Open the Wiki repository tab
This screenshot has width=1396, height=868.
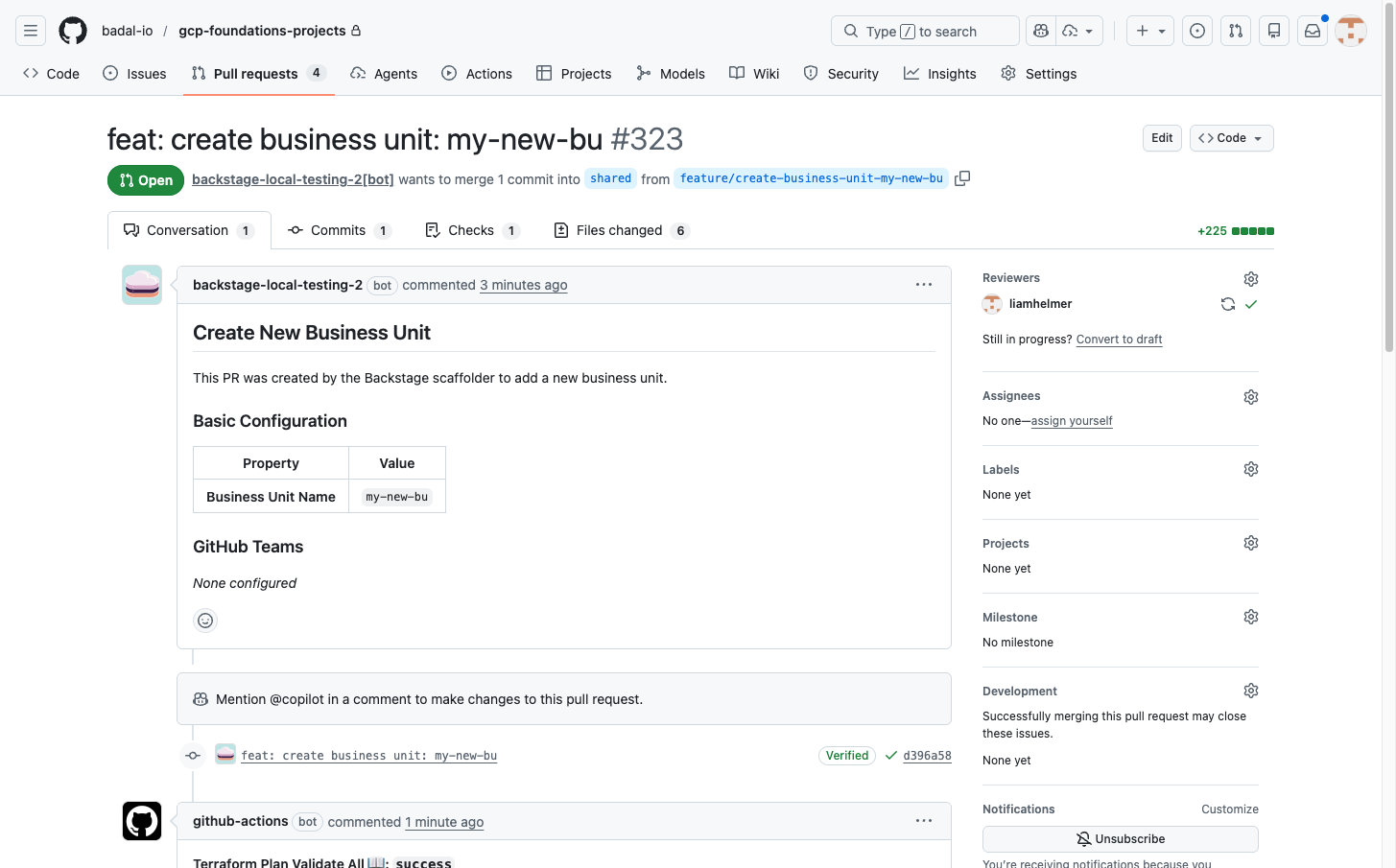click(x=754, y=74)
